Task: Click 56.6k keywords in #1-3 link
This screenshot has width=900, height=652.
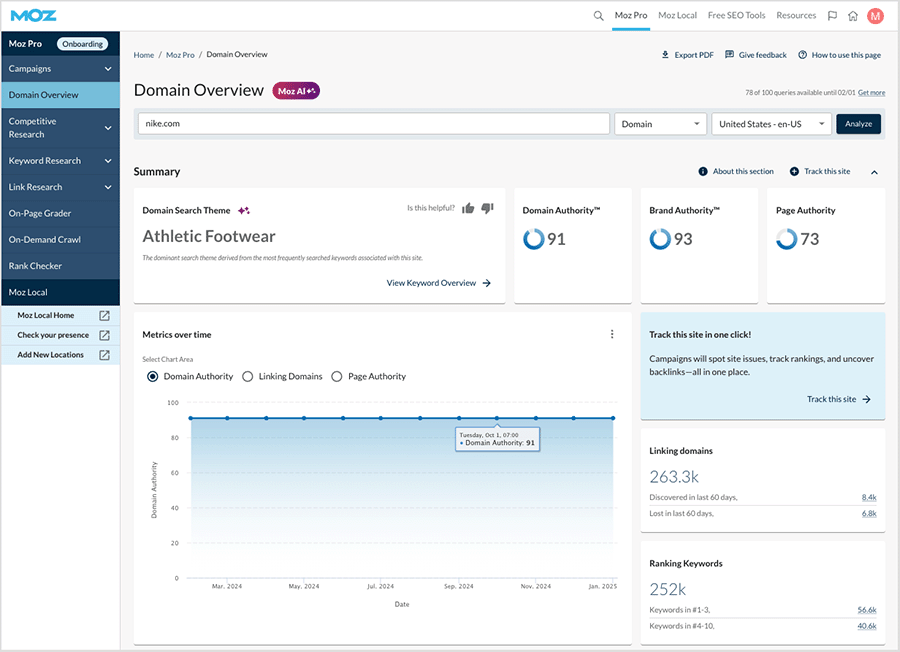Action: [x=867, y=610]
